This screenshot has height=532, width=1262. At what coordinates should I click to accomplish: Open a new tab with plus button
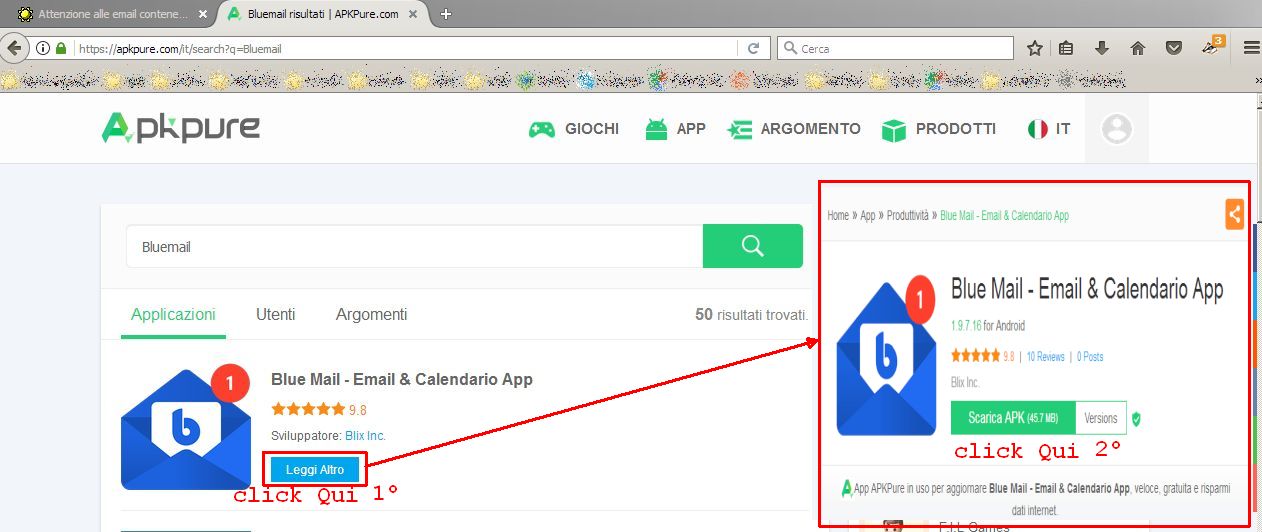pos(446,14)
